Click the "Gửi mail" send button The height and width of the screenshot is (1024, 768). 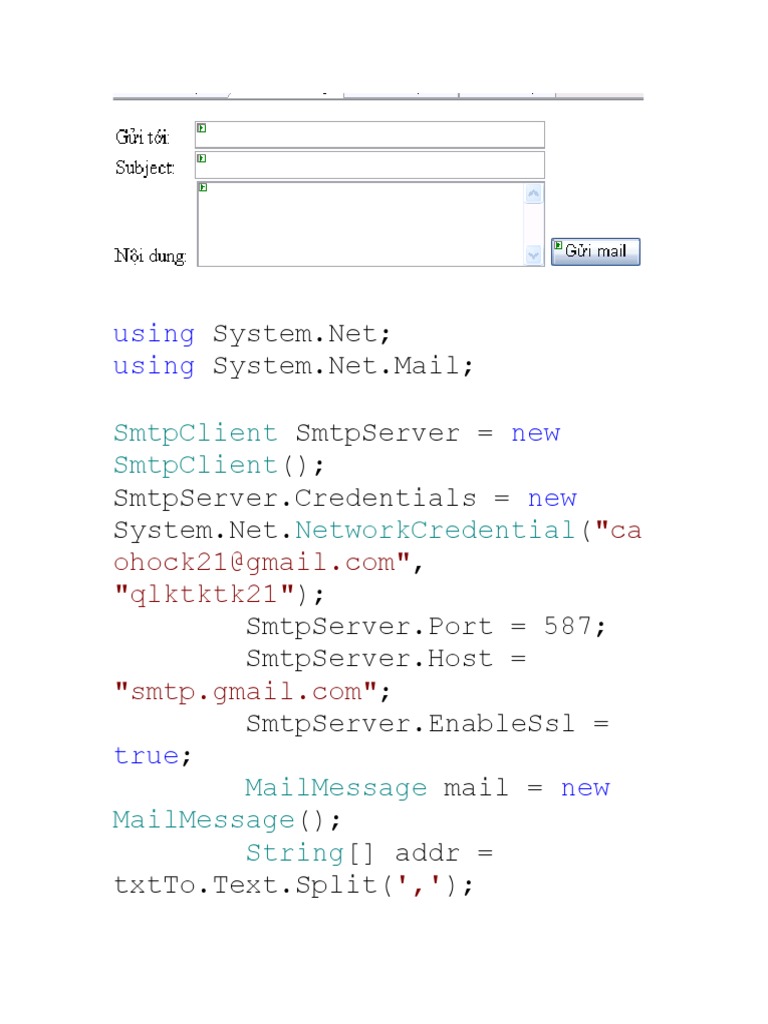596,251
